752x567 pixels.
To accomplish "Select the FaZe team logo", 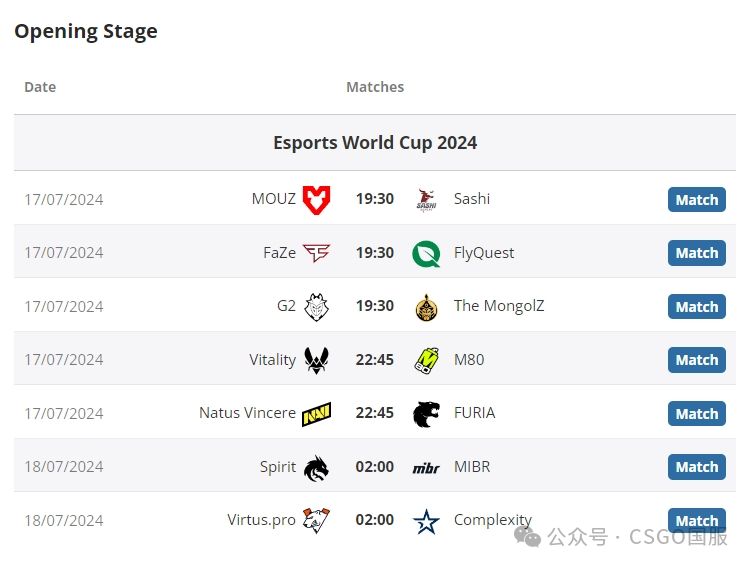I will point(316,253).
